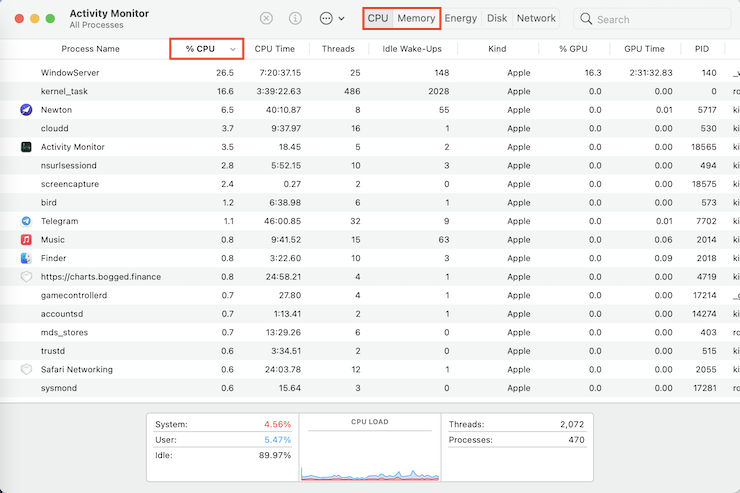This screenshot has height=493, width=740.
Task: Switch to the Memory tab
Action: tap(416, 18)
